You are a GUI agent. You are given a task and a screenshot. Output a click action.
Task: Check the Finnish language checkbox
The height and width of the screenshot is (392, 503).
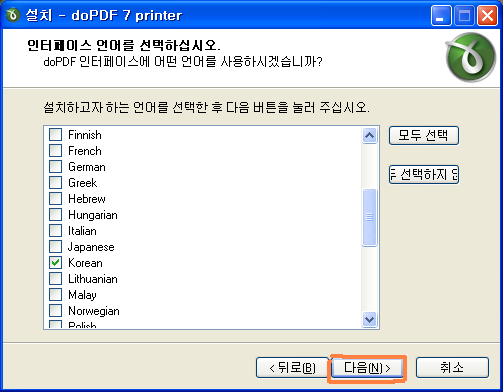(55, 135)
